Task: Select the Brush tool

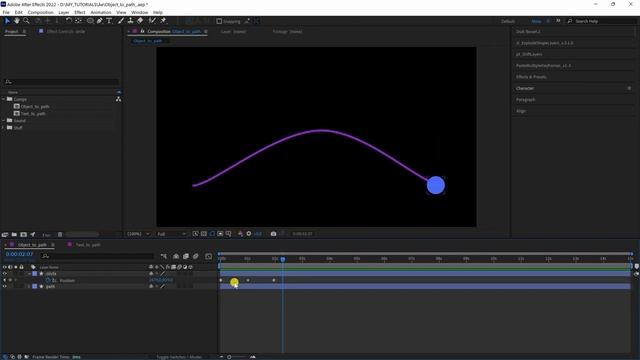Action: [x=121, y=20]
